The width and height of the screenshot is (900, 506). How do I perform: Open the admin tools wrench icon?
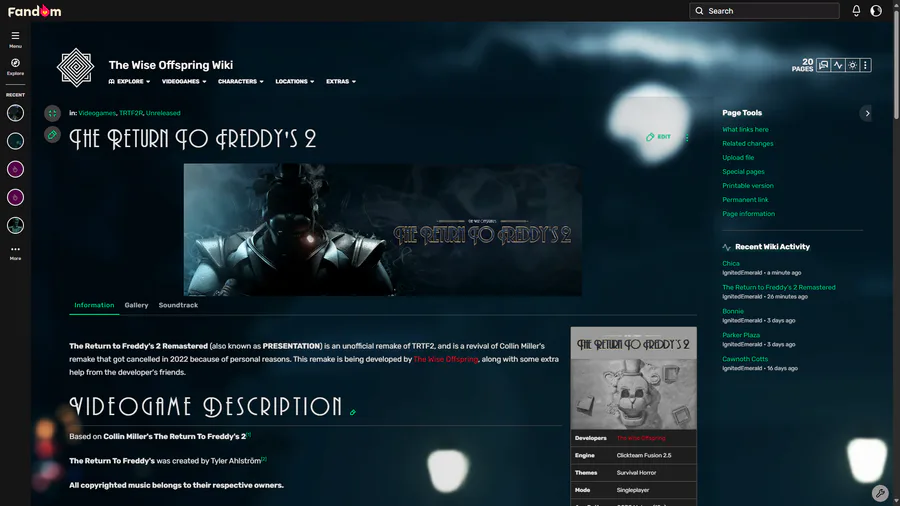click(x=880, y=493)
